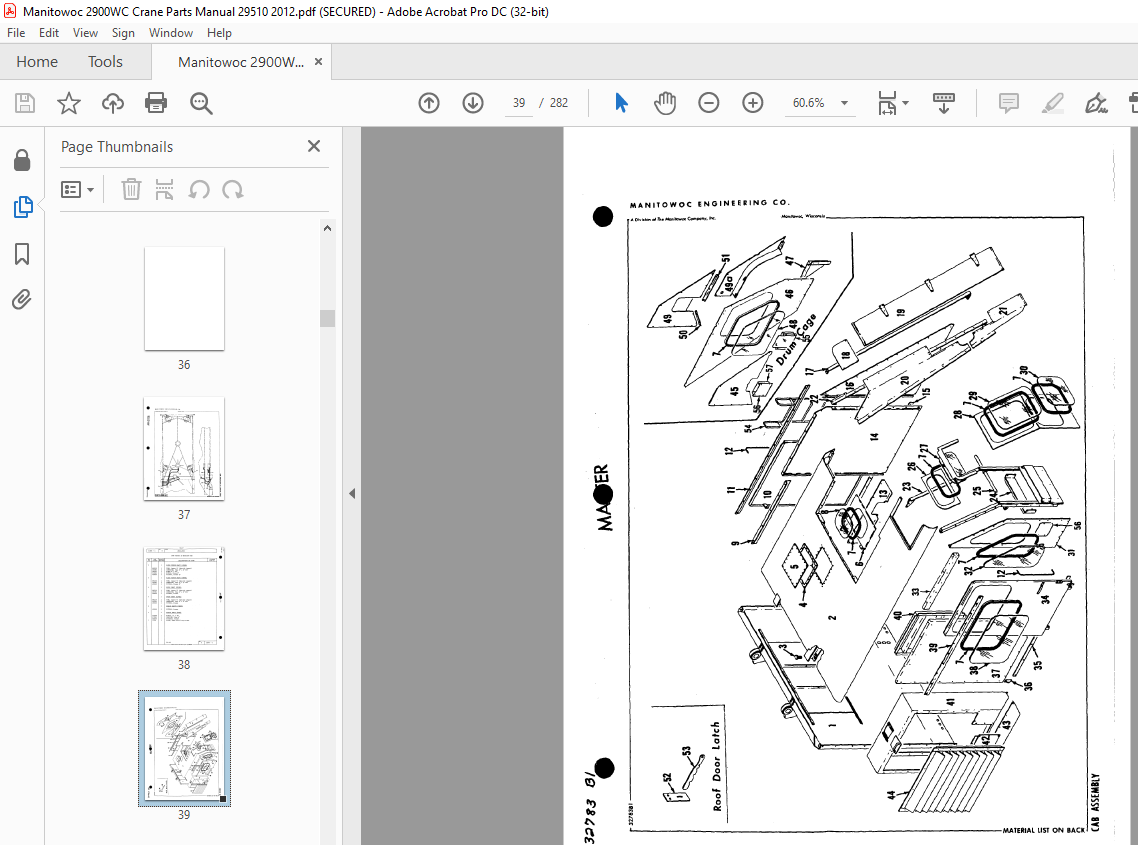1138x845 pixels.
Task: Select the Highlight text tool
Action: click(x=1052, y=103)
